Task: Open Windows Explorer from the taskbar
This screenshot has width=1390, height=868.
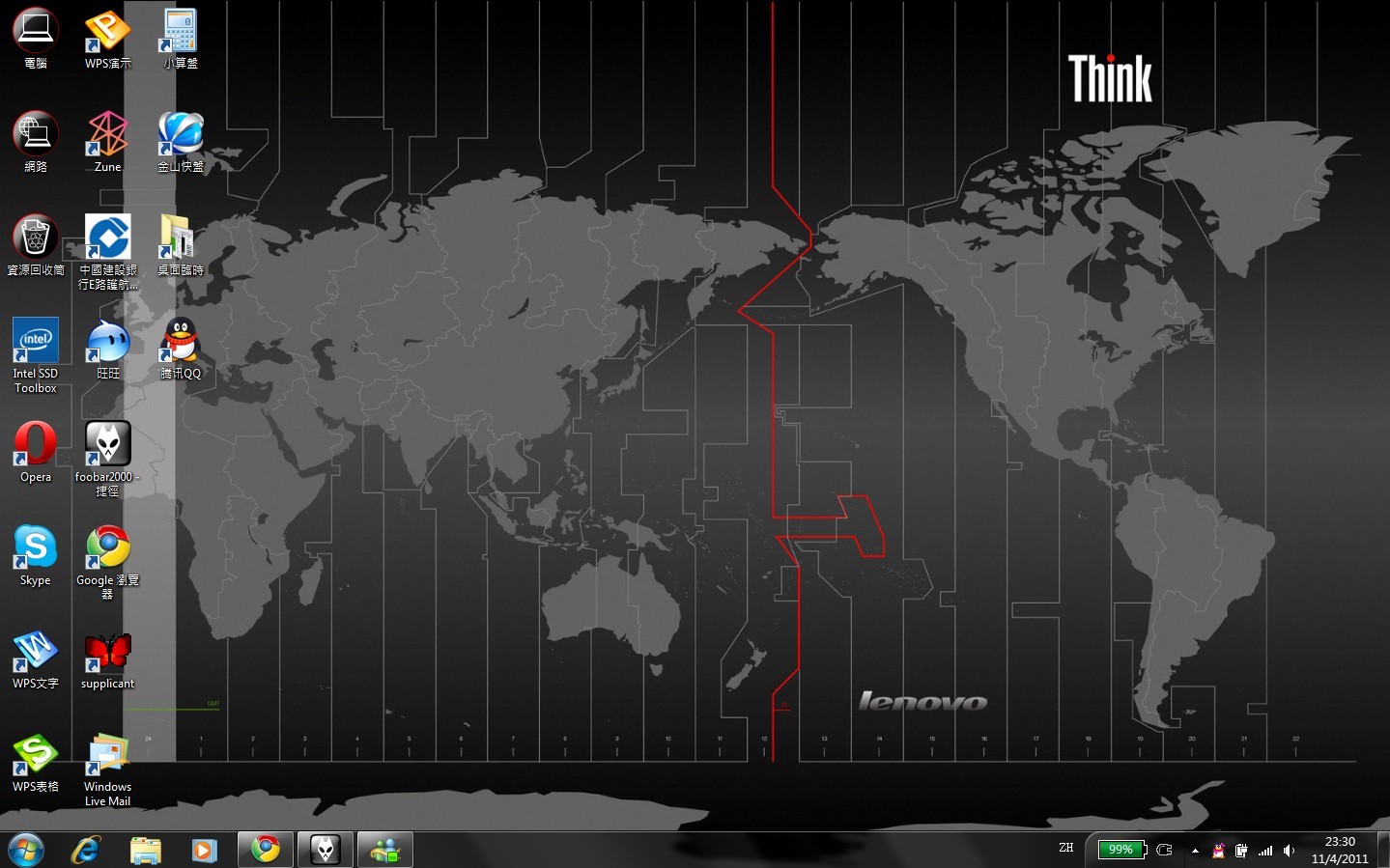Action: 146,850
